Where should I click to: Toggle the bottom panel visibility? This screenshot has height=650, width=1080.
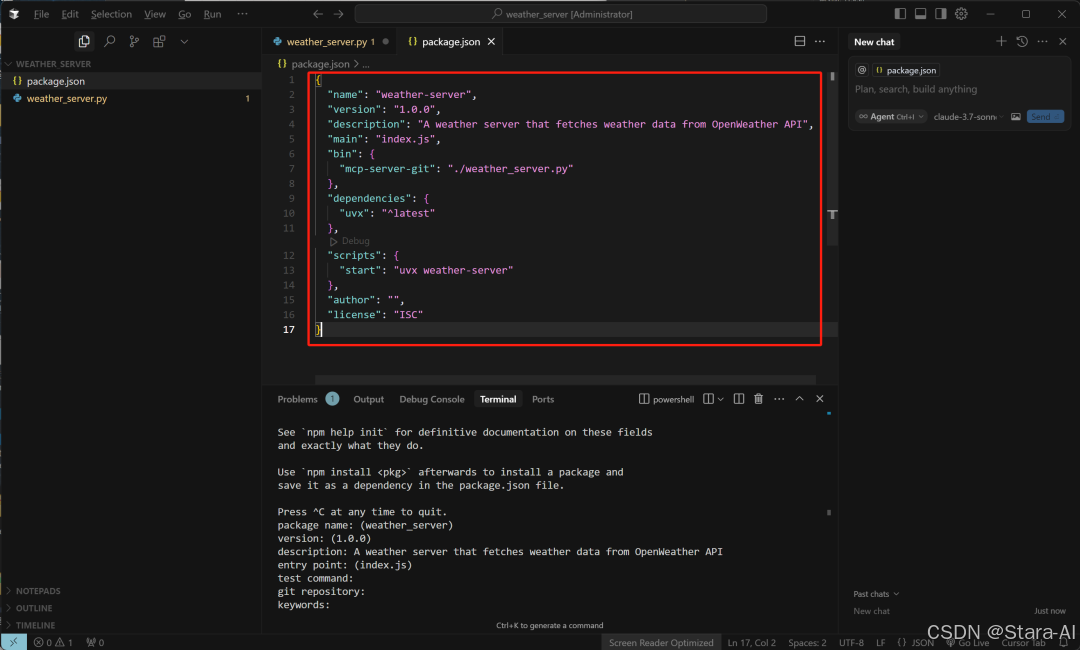coord(920,14)
